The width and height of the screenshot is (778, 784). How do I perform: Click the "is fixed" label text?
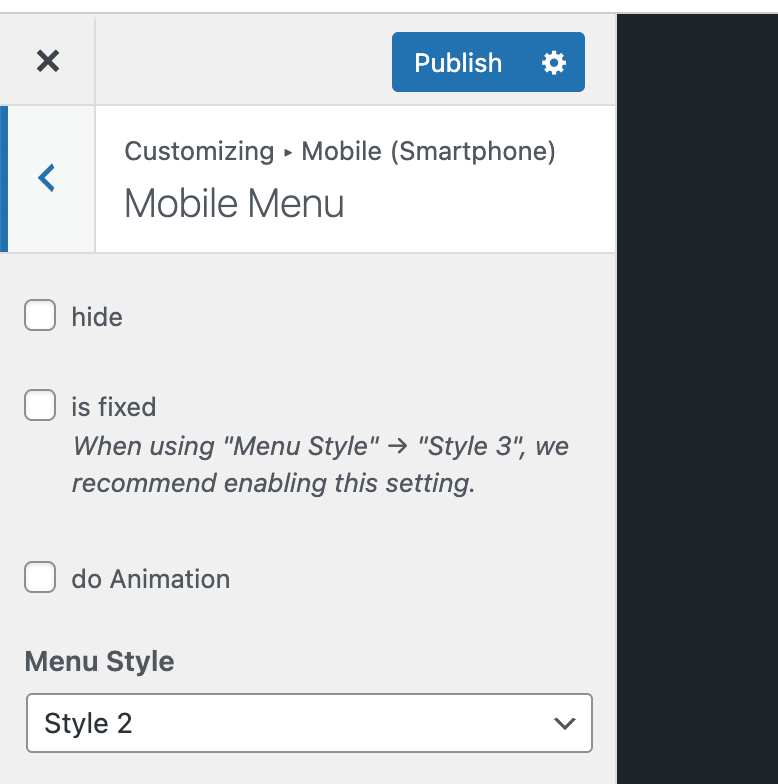[114, 407]
